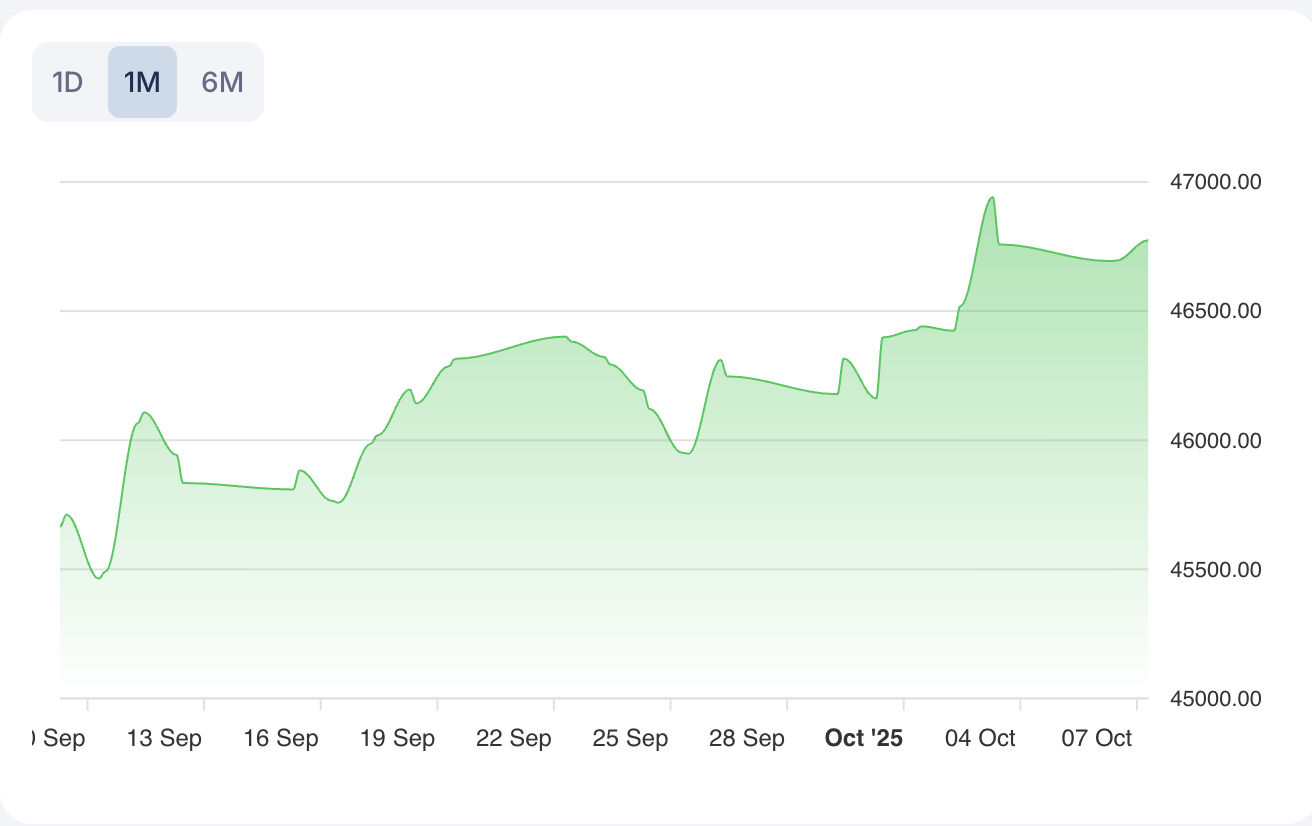Click the 45500.00 price label
Viewport: 1312px width, 826px height.
tap(1215, 569)
